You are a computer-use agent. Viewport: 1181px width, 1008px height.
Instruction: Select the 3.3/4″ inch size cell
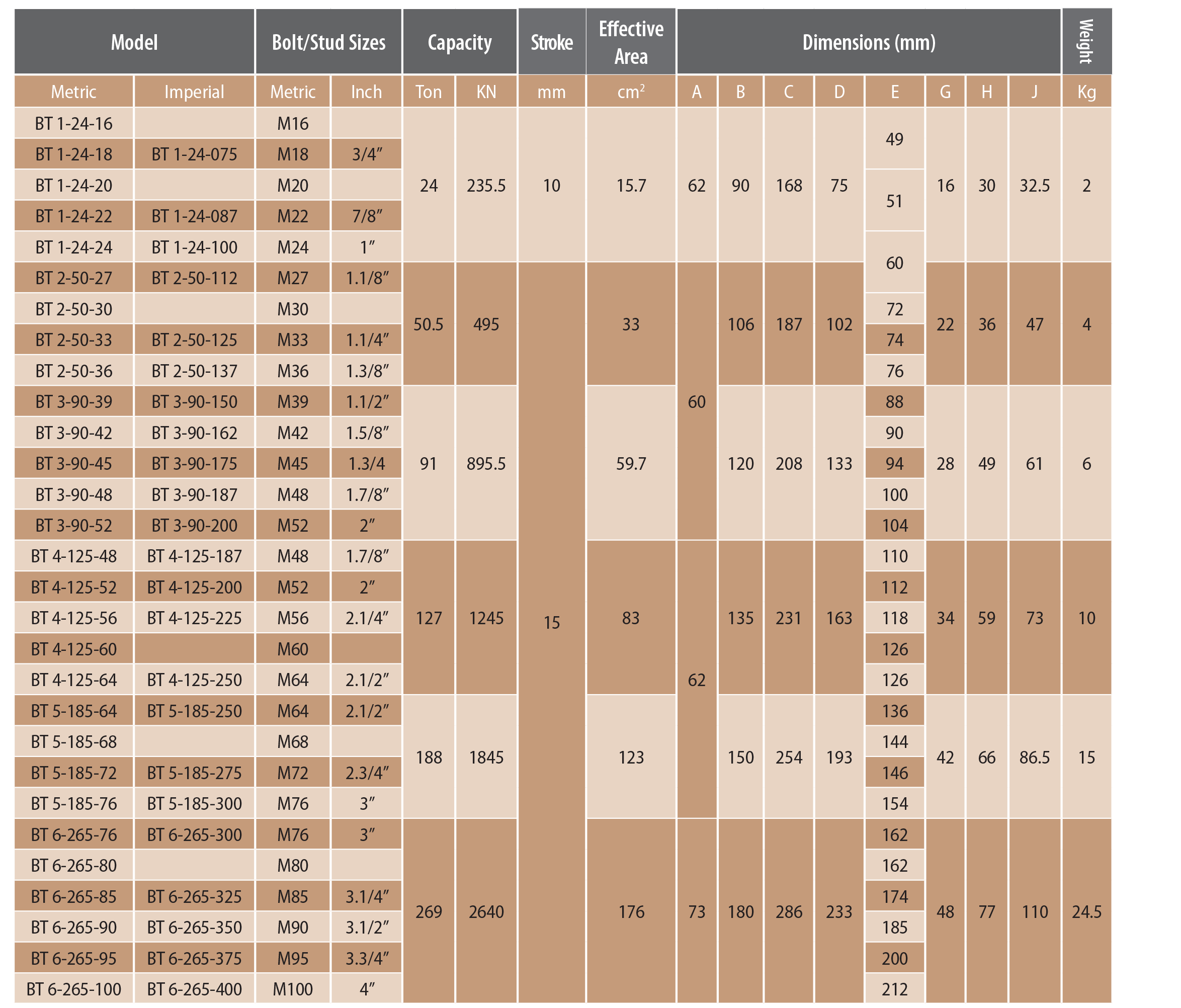pos(367,958)
